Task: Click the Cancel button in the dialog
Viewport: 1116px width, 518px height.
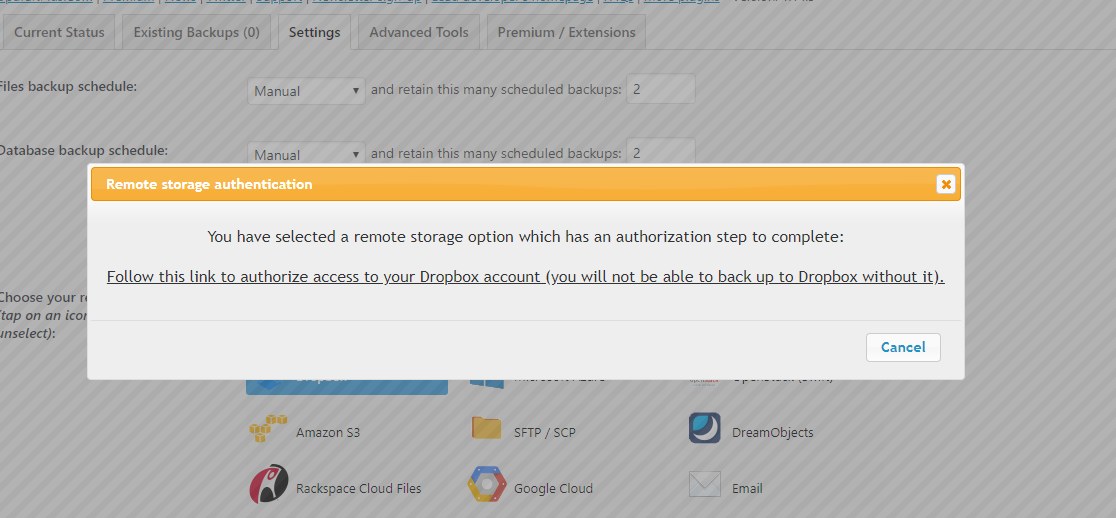Action: point(903,347)
